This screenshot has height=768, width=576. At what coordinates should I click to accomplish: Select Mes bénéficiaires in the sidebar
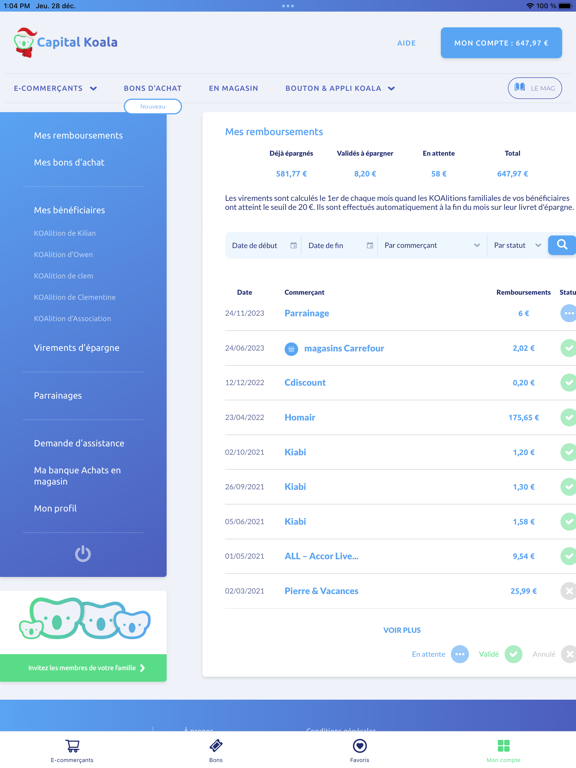click(70, 210)
